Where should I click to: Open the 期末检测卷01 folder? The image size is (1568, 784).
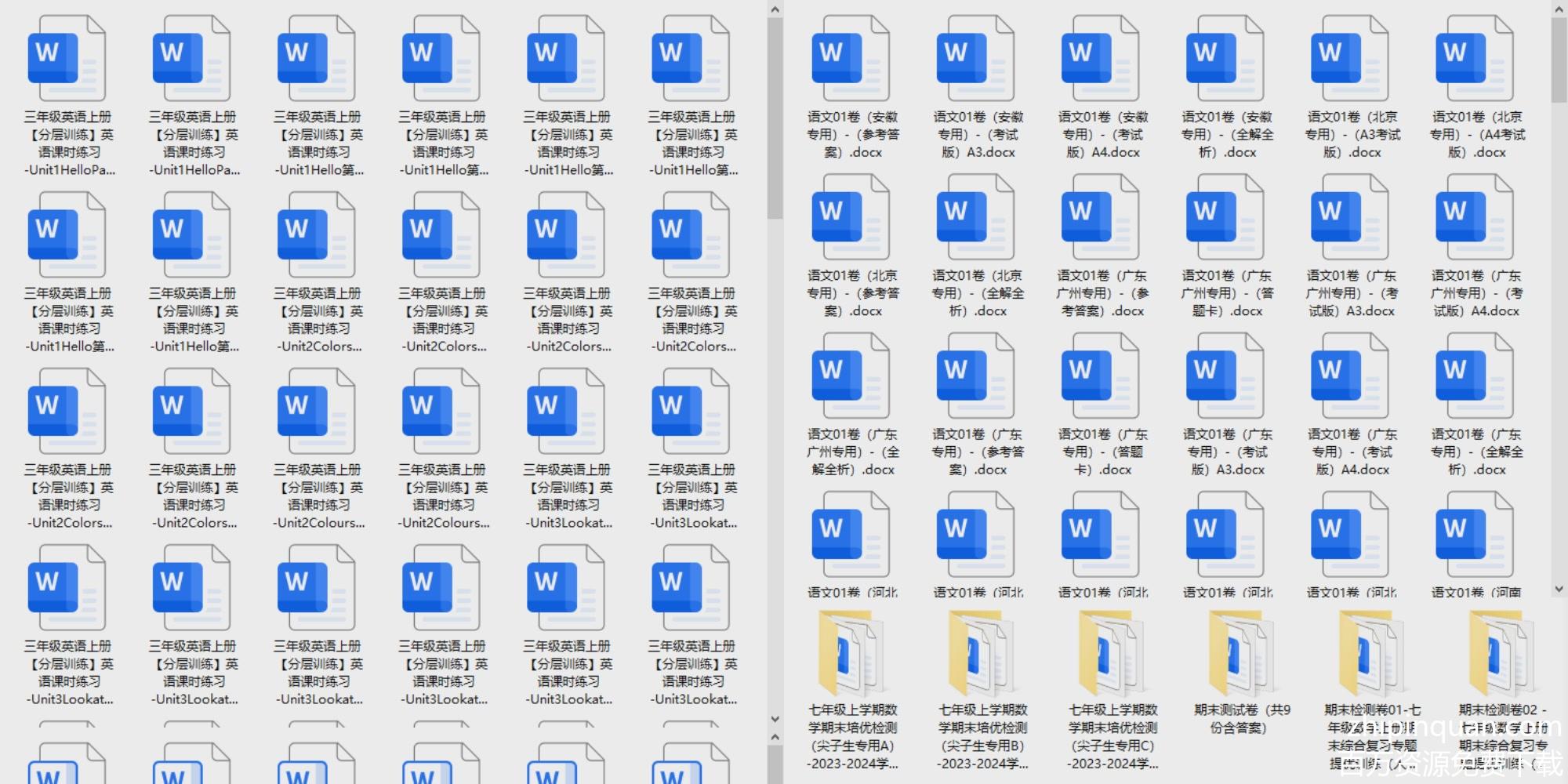1372,655
